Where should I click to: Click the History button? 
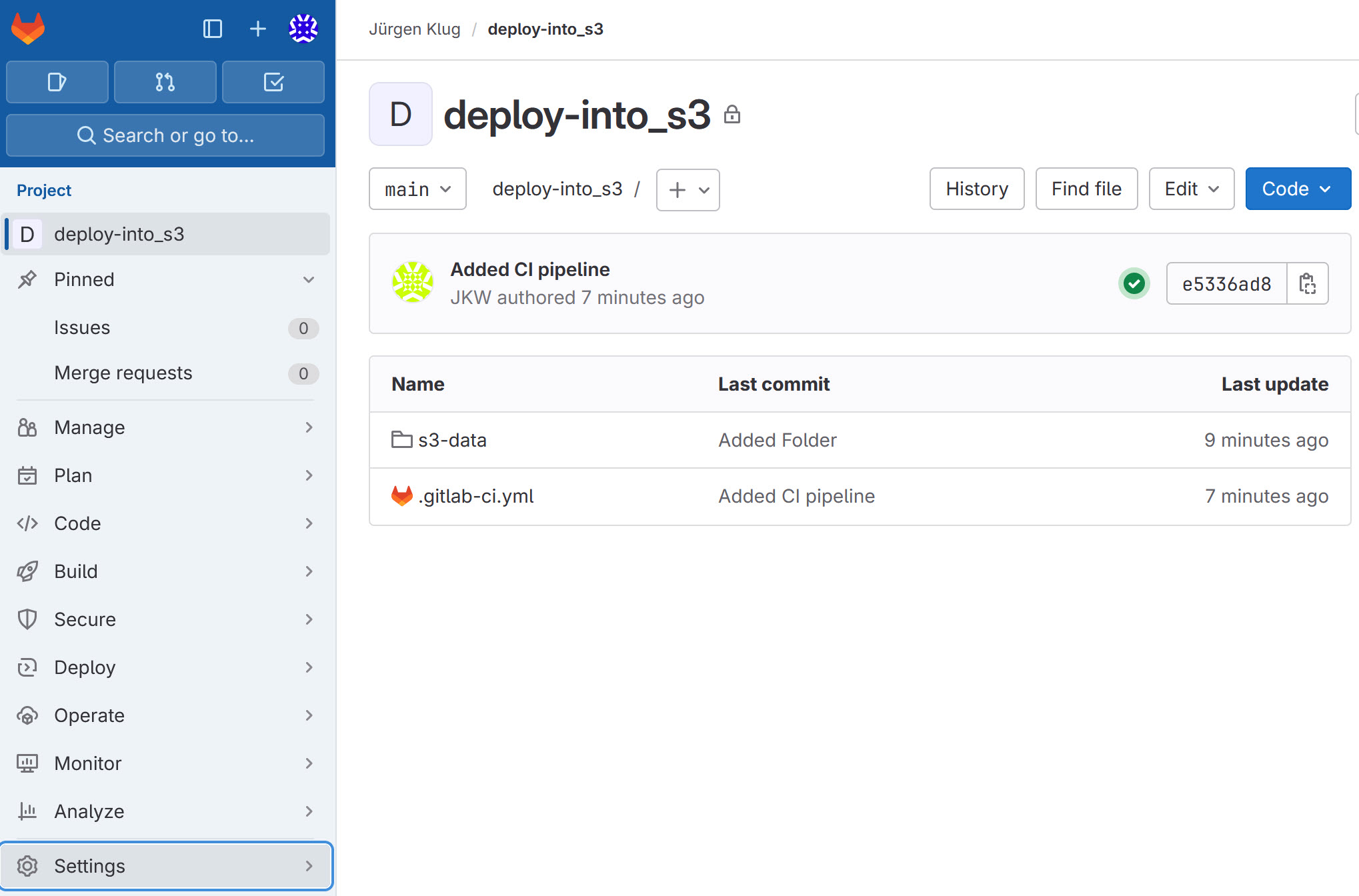[x=976, y=189]
